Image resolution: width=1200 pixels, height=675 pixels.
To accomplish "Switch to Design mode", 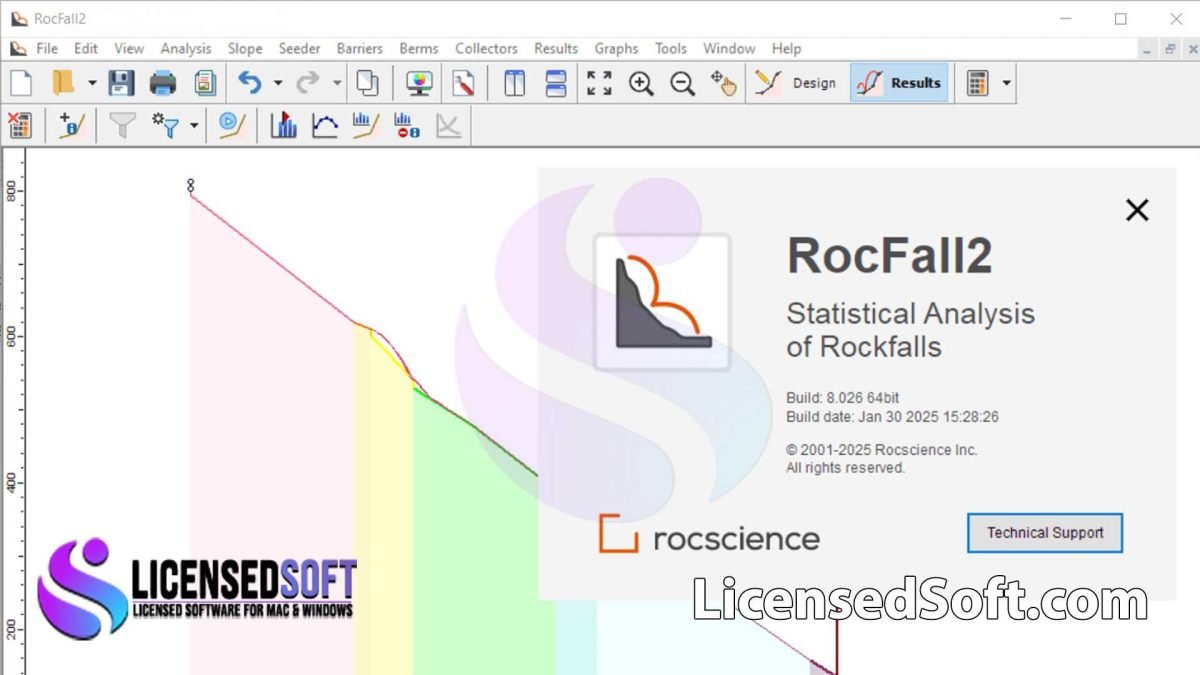I will point(796,83).
